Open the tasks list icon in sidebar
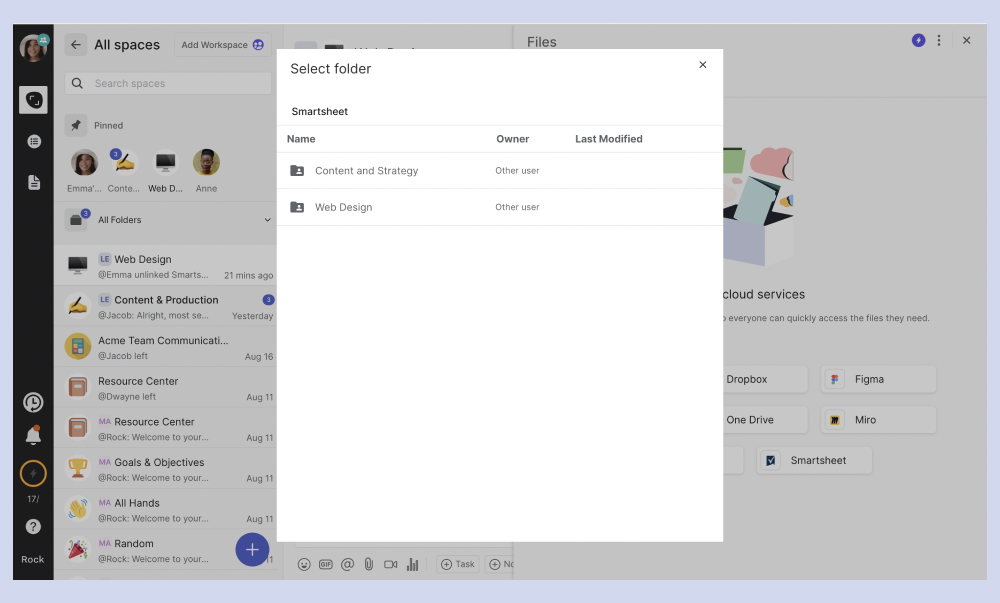 coord(33,141)
